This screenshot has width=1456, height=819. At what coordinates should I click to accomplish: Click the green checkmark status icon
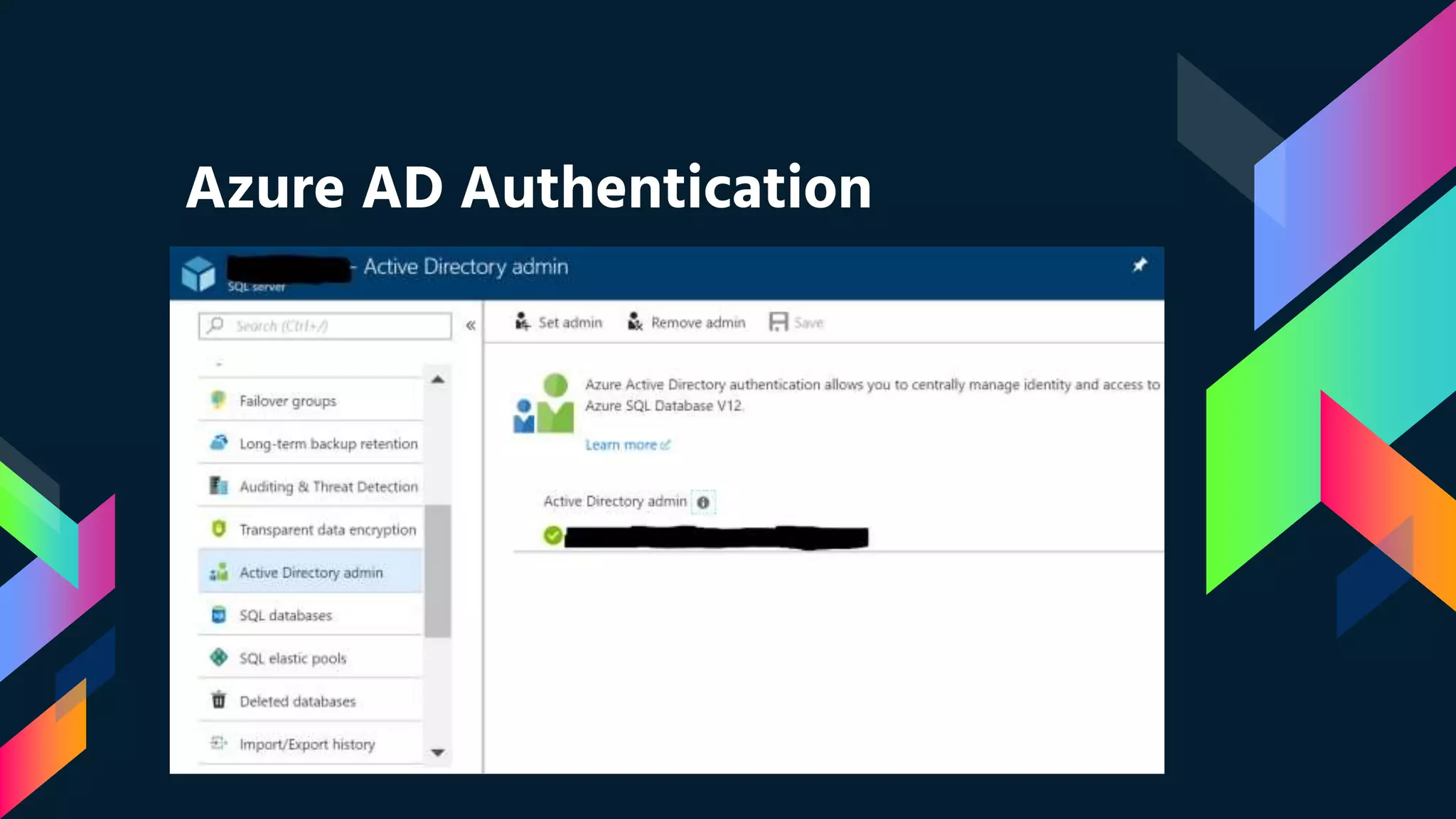(553, 535)
